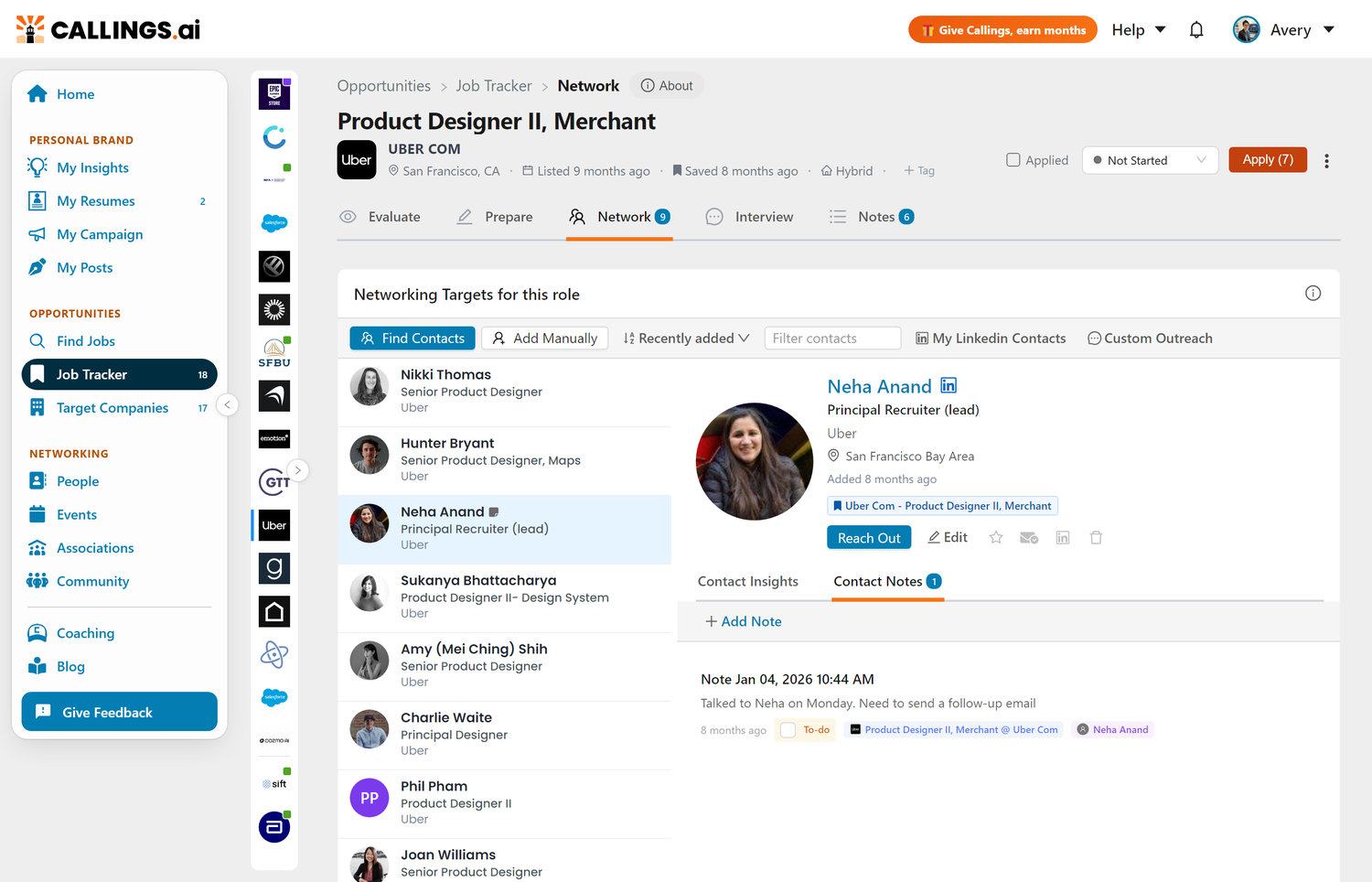The height and width of the screenshot is (882, 1372).
Task: Select the atom-shaped company logo
Action: click(x=274, y=654)
